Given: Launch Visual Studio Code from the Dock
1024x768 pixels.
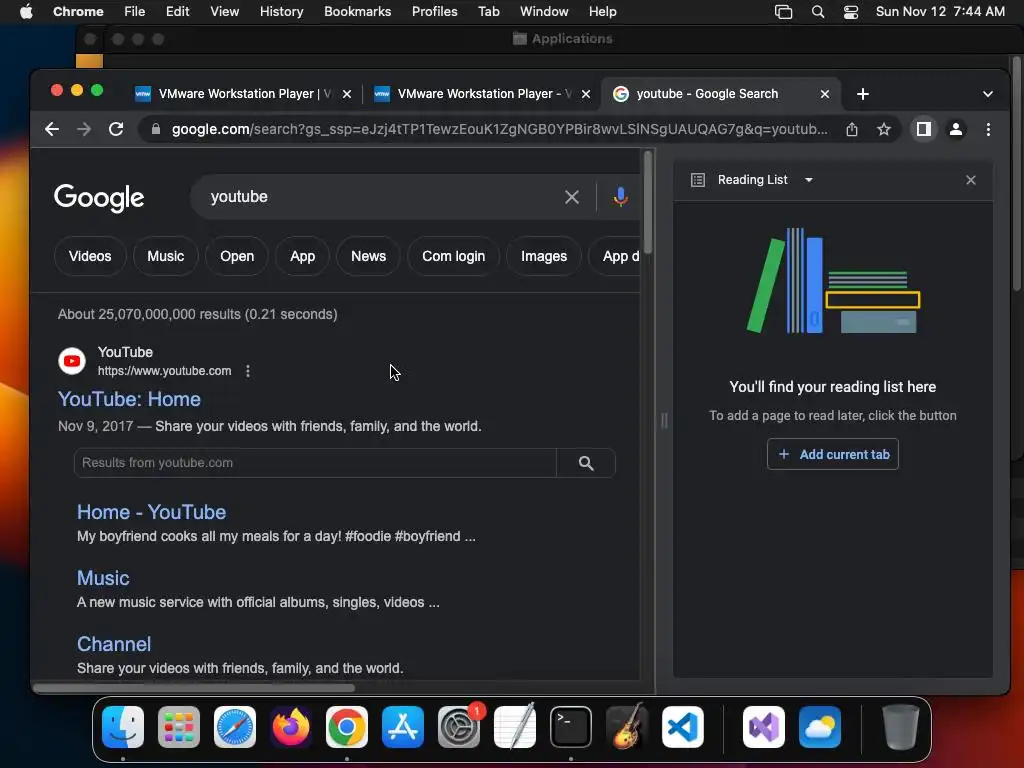Looking at the screenshot, I should [x=682, y=727].
